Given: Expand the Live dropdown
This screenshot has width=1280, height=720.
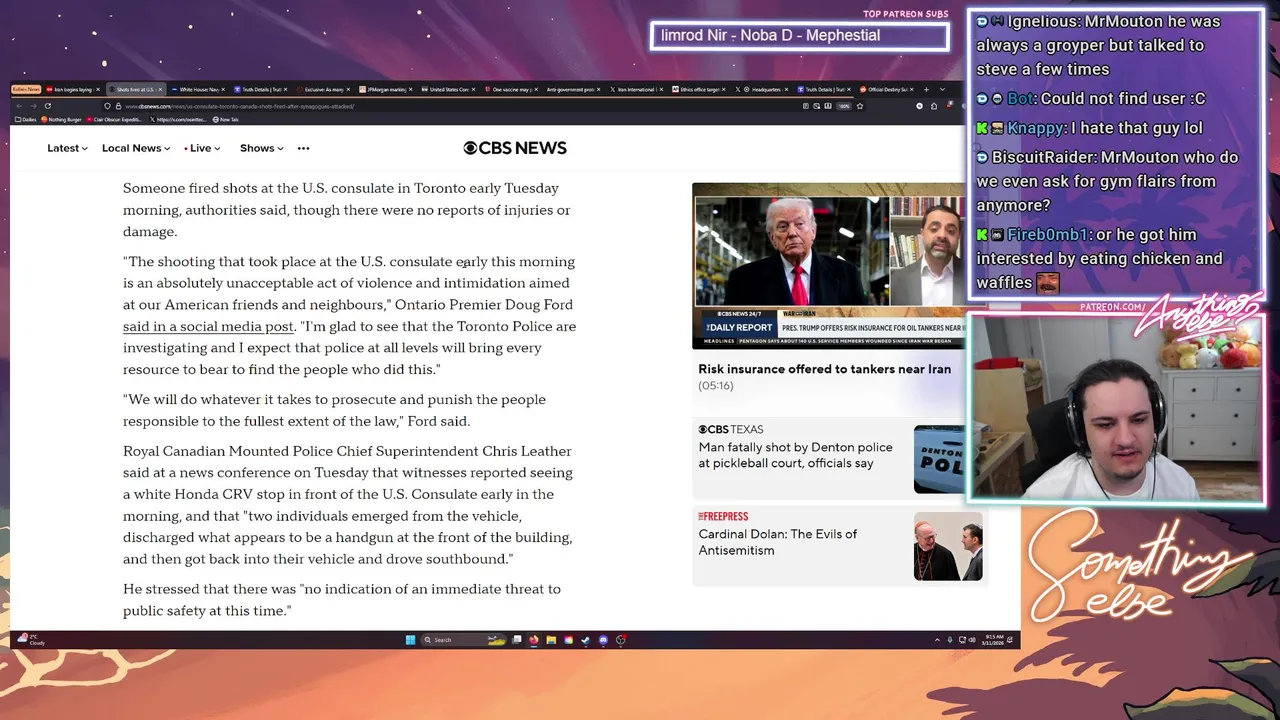Looking at the screenshot, I should 202,148.
